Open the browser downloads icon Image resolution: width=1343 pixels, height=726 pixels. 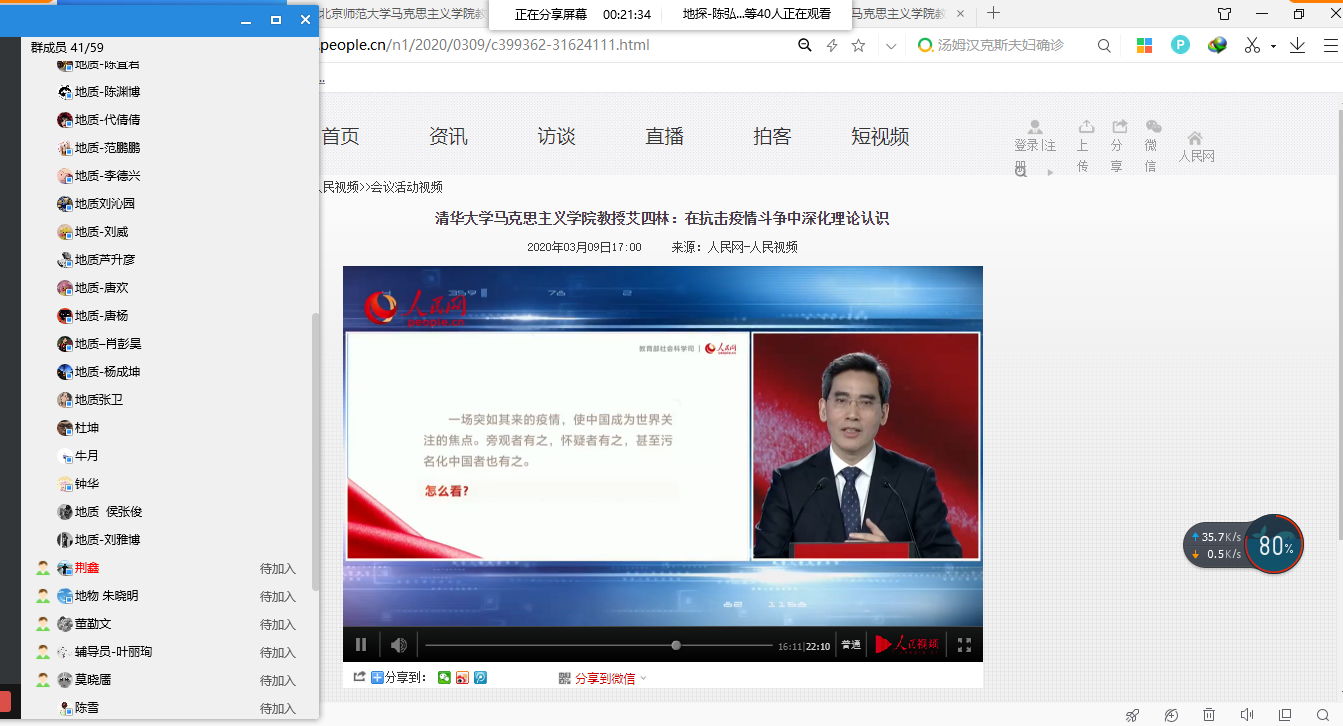pos(1297,46)
